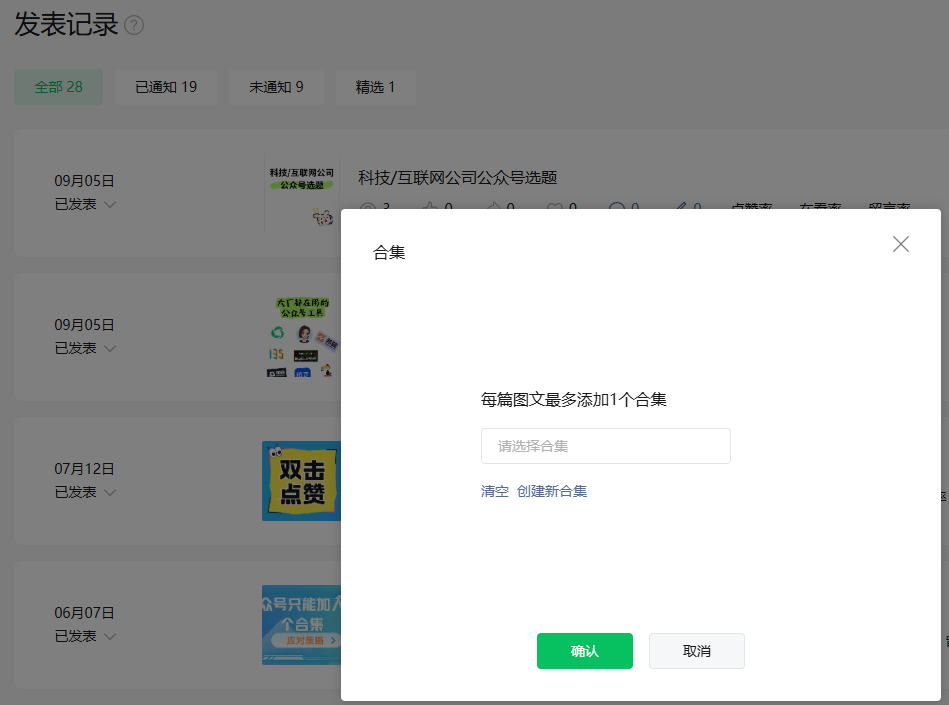Image resolution: width=949 pixels, height=705 pixels.
Task: Click the 发表记录 heading
Action: pyautogui.click(x=66, y=25)
